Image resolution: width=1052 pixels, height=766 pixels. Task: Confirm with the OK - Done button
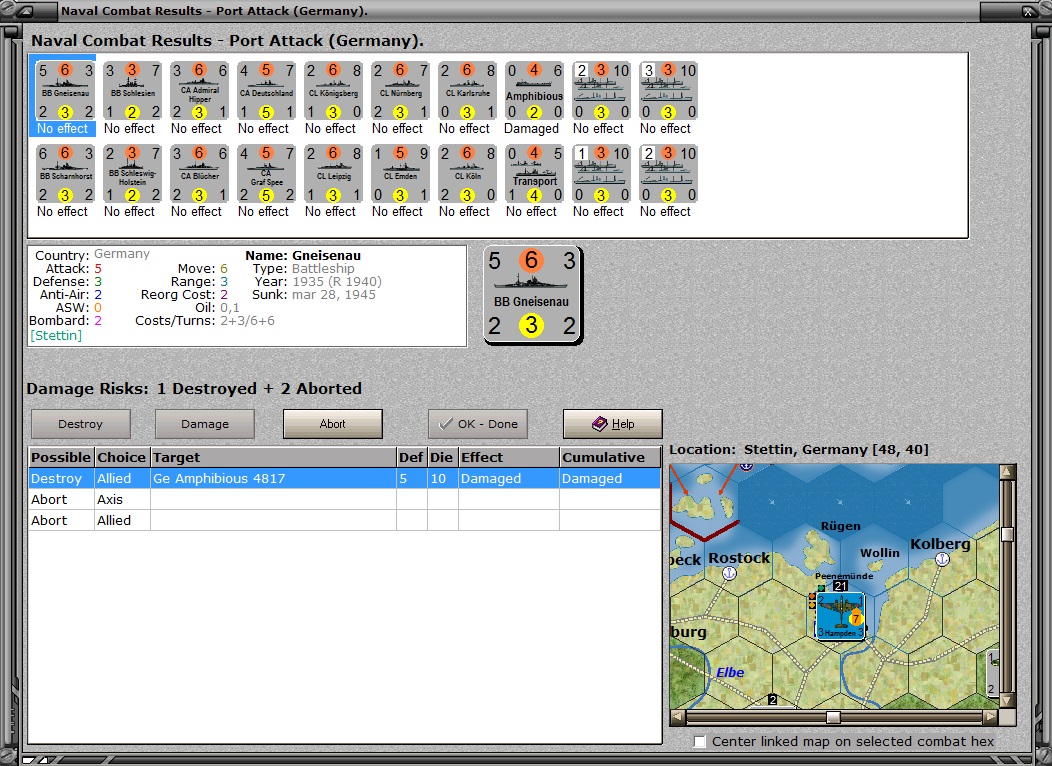(478, 424)
